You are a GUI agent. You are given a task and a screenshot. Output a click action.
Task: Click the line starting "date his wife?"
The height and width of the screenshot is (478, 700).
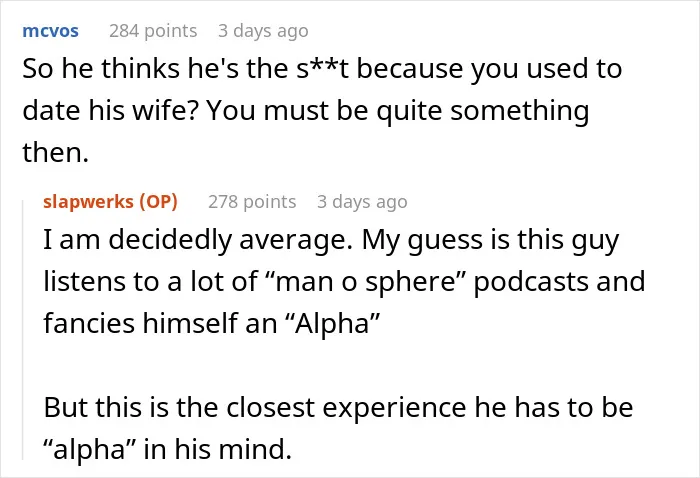click(306, 110)
